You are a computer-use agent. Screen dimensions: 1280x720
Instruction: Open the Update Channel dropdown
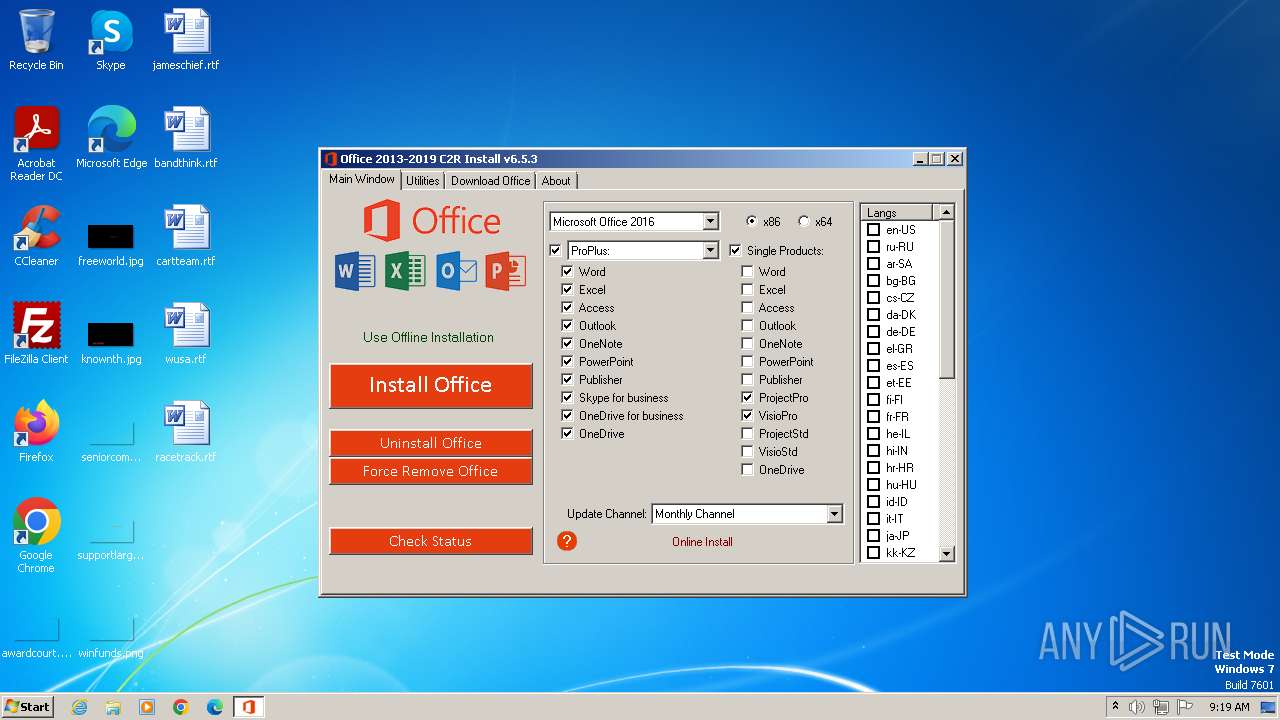click(x=834, y=513)
